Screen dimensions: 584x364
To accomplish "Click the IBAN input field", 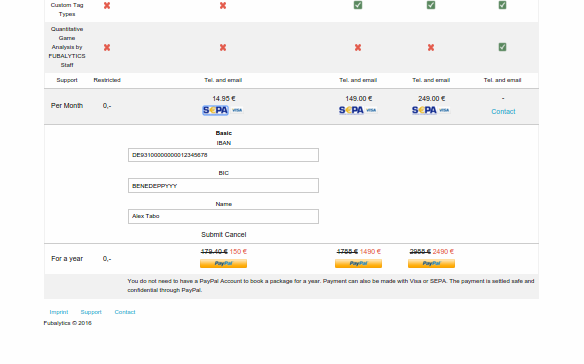I will [223, 155].
